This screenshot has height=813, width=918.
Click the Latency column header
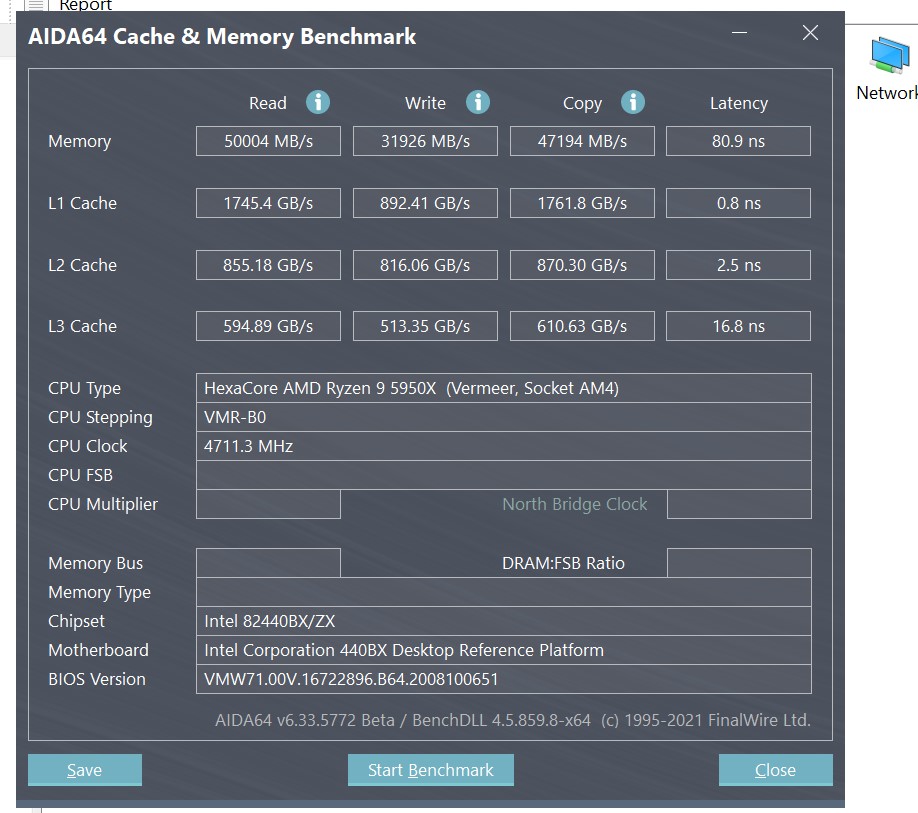point(738,103)
